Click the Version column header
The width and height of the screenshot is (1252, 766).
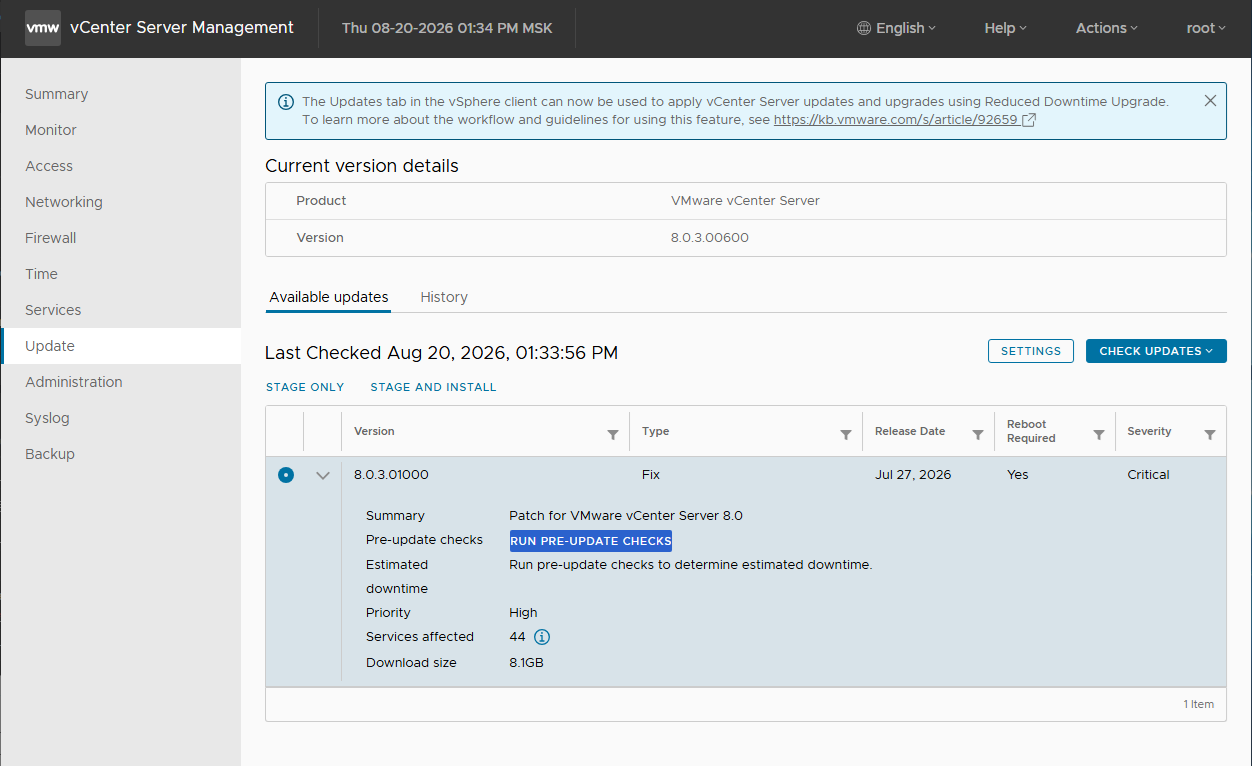[374, 431]
